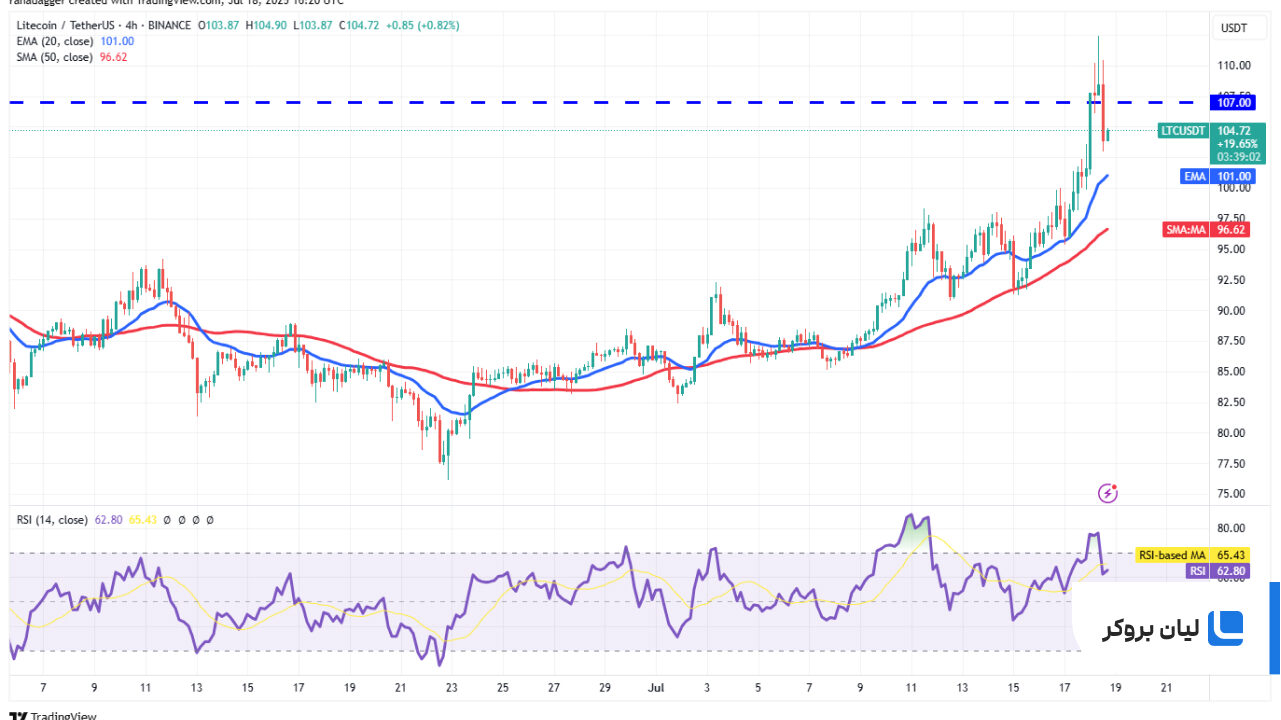The width and height of the screenshot is (1281, 720).
Task: Select the EMA (20, close) legend entry
Action: point(53,41)
